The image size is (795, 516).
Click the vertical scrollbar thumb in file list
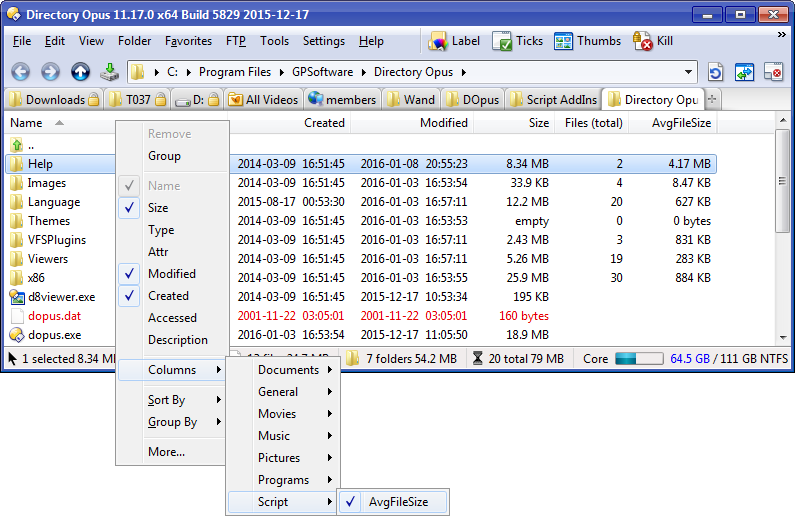coord(782,181)
